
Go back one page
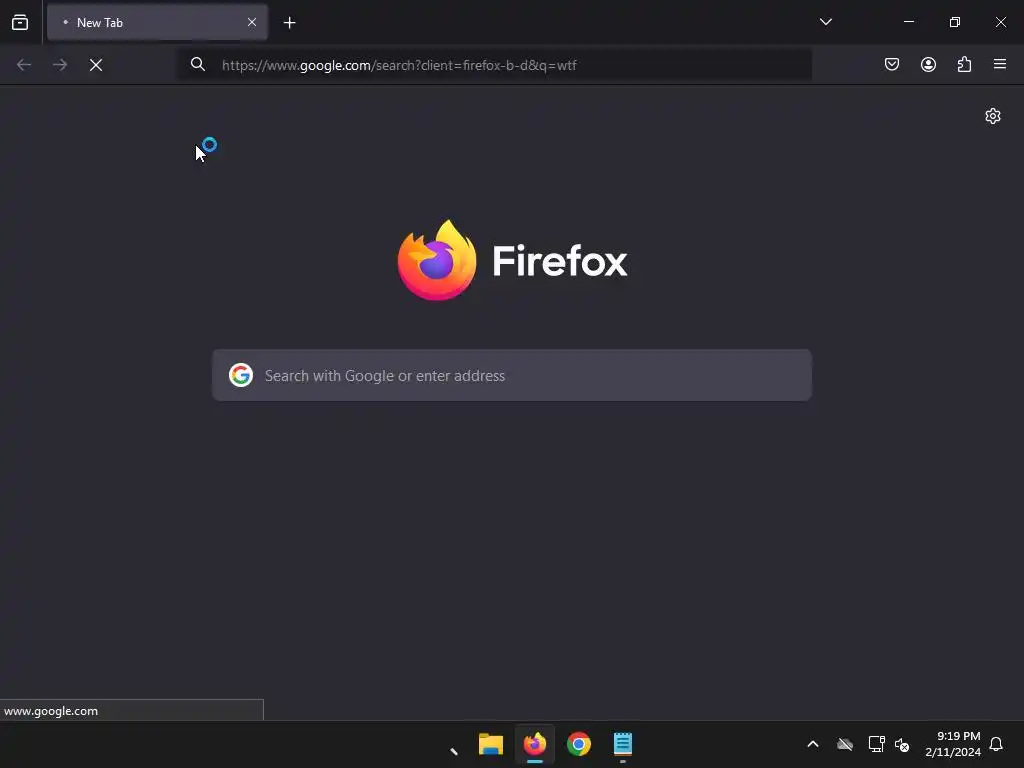coord(24,65)
